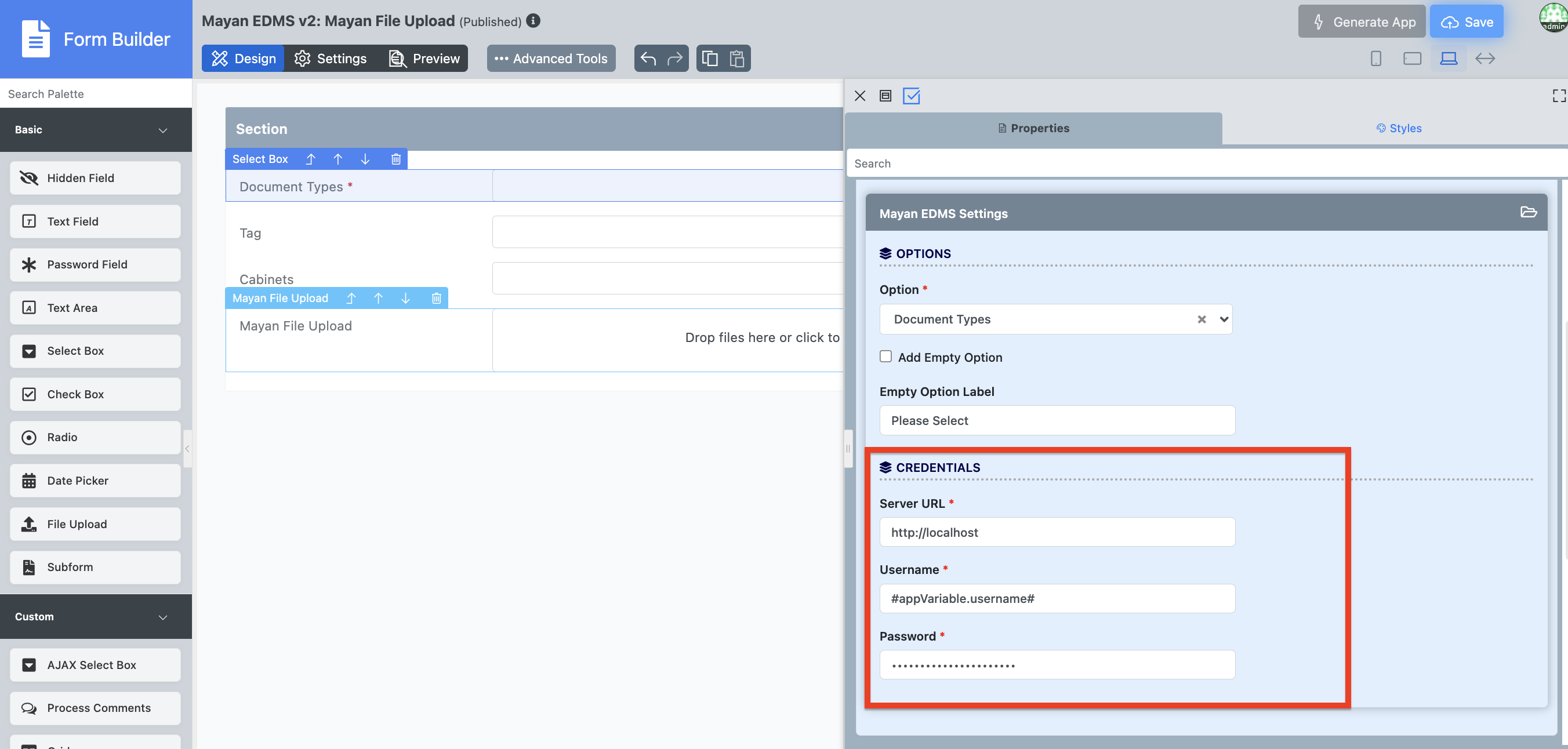This screenshot has height=749, width=1568.
Task: Click the info icon beside Published
Action: click(533, 21)
